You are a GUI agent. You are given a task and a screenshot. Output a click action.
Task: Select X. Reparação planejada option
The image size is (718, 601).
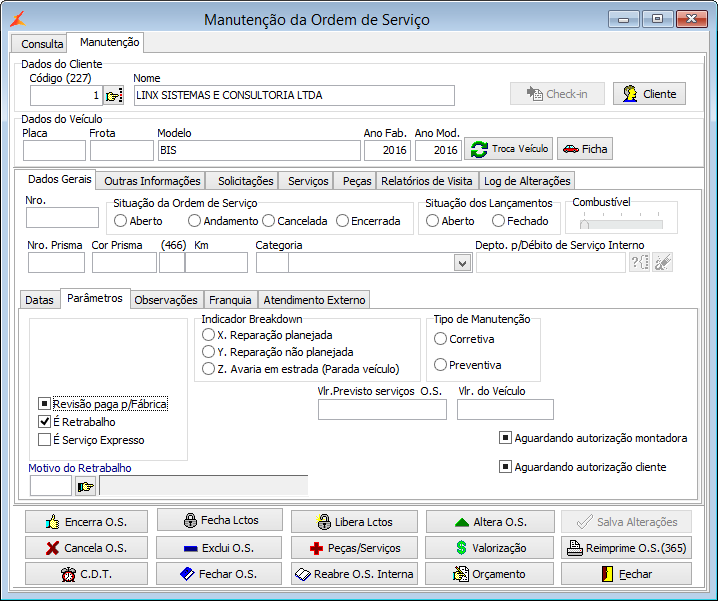tap(208, 335)
